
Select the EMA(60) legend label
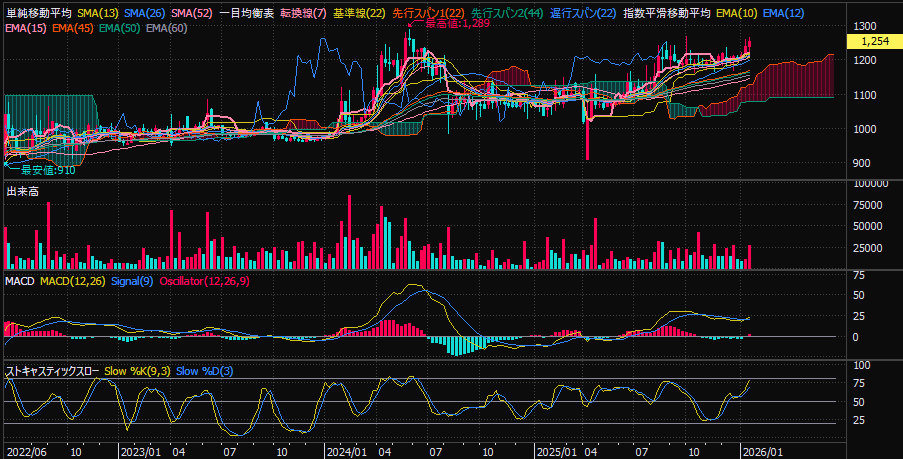click(x=166, y=28)
